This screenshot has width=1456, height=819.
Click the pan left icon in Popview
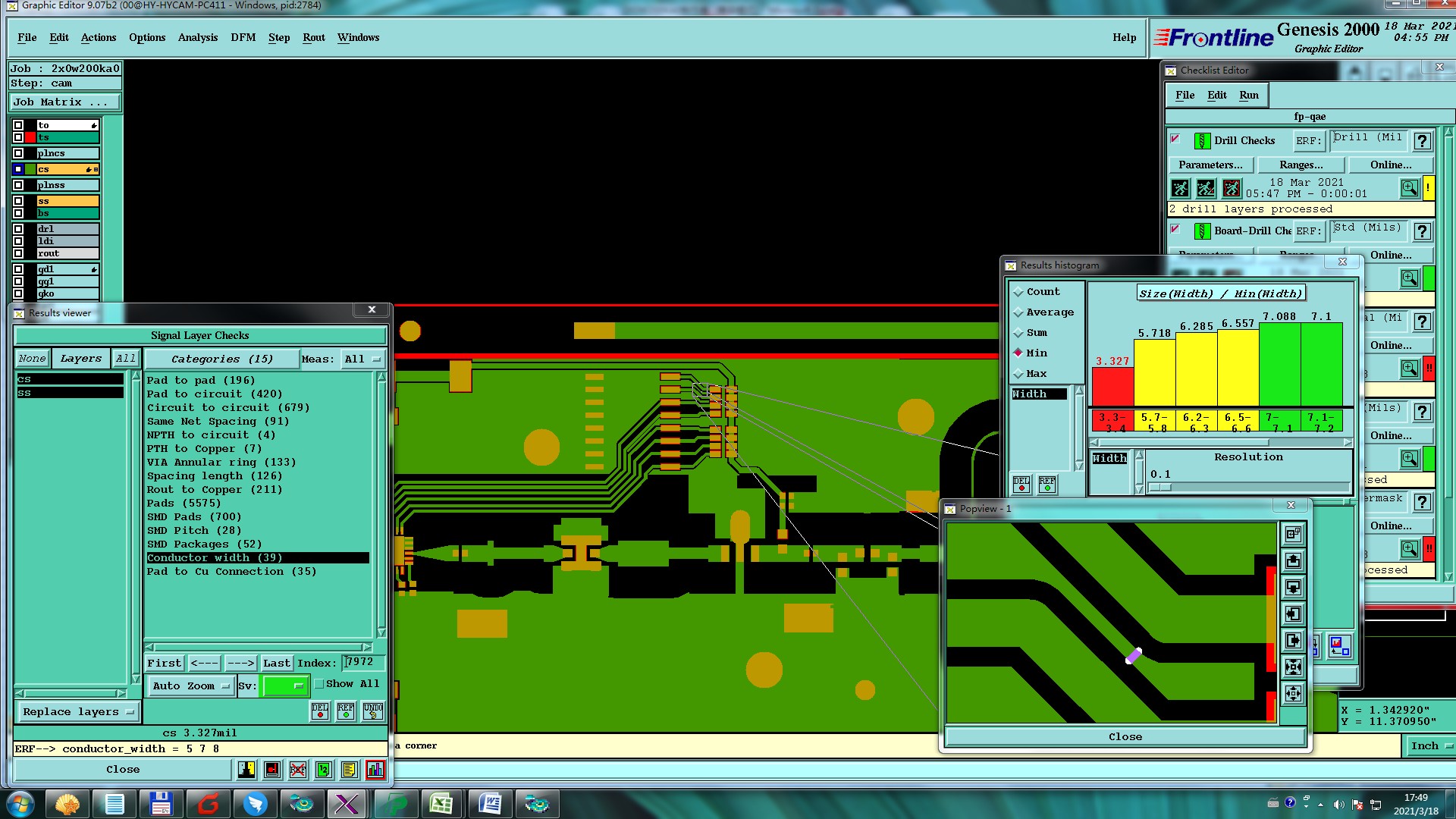coord(1293,614)
